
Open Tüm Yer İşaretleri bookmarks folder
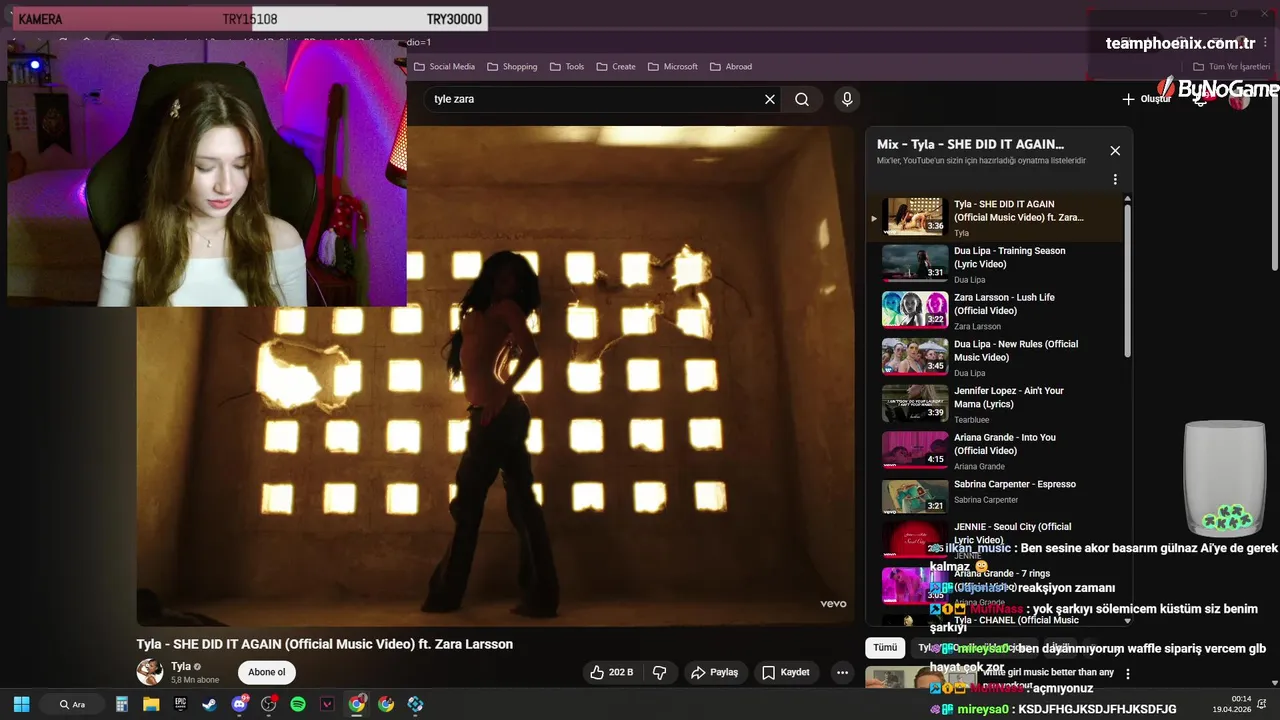coord(1231,67)
